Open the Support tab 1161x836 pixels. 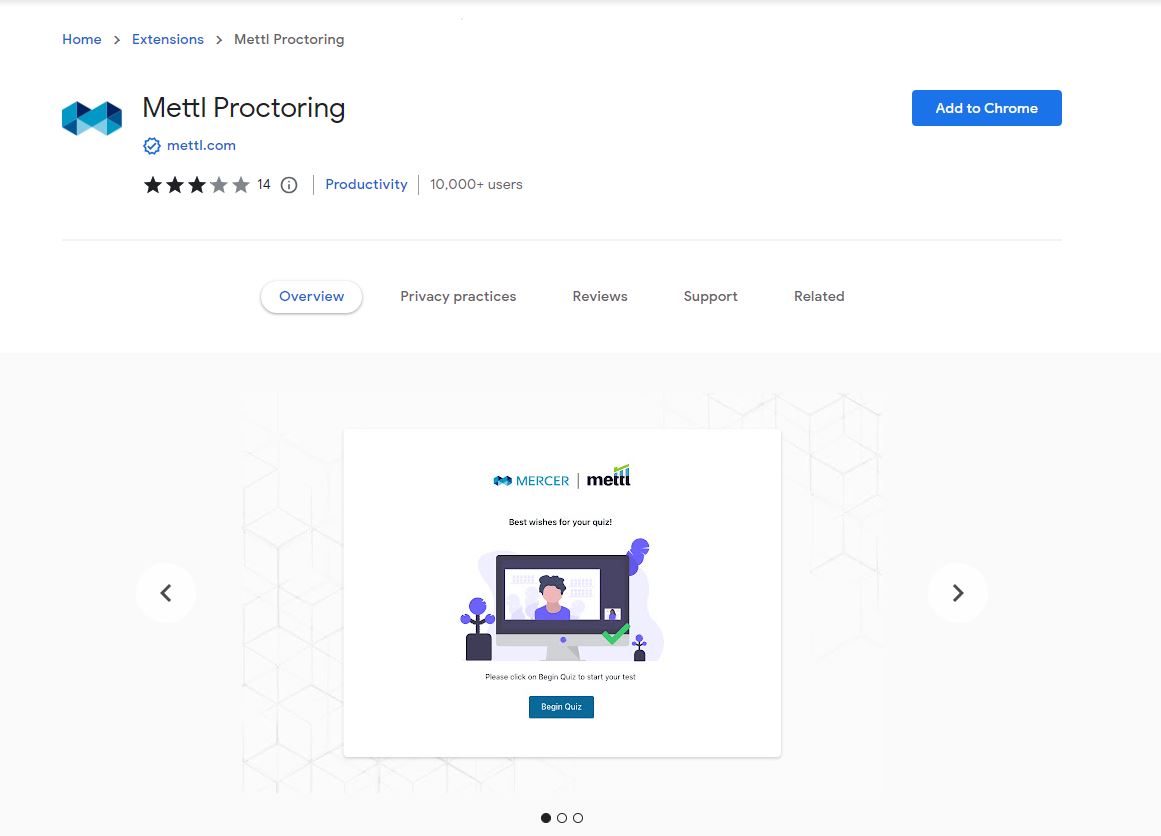(x=711, y=296)
